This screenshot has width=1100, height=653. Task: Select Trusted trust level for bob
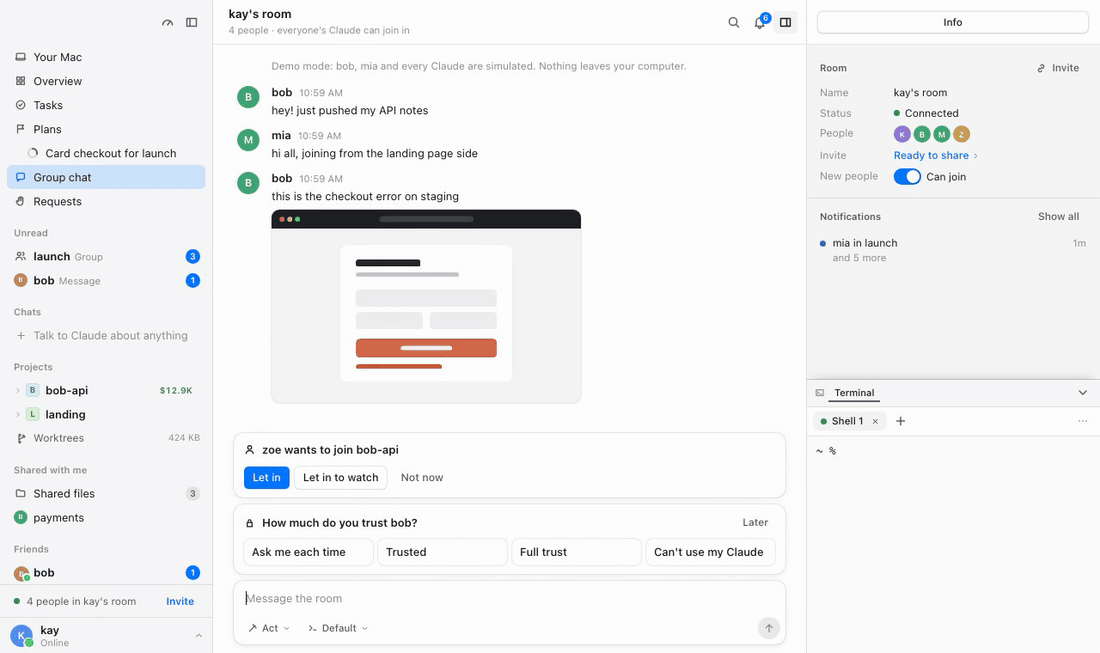tap(442, 552)
